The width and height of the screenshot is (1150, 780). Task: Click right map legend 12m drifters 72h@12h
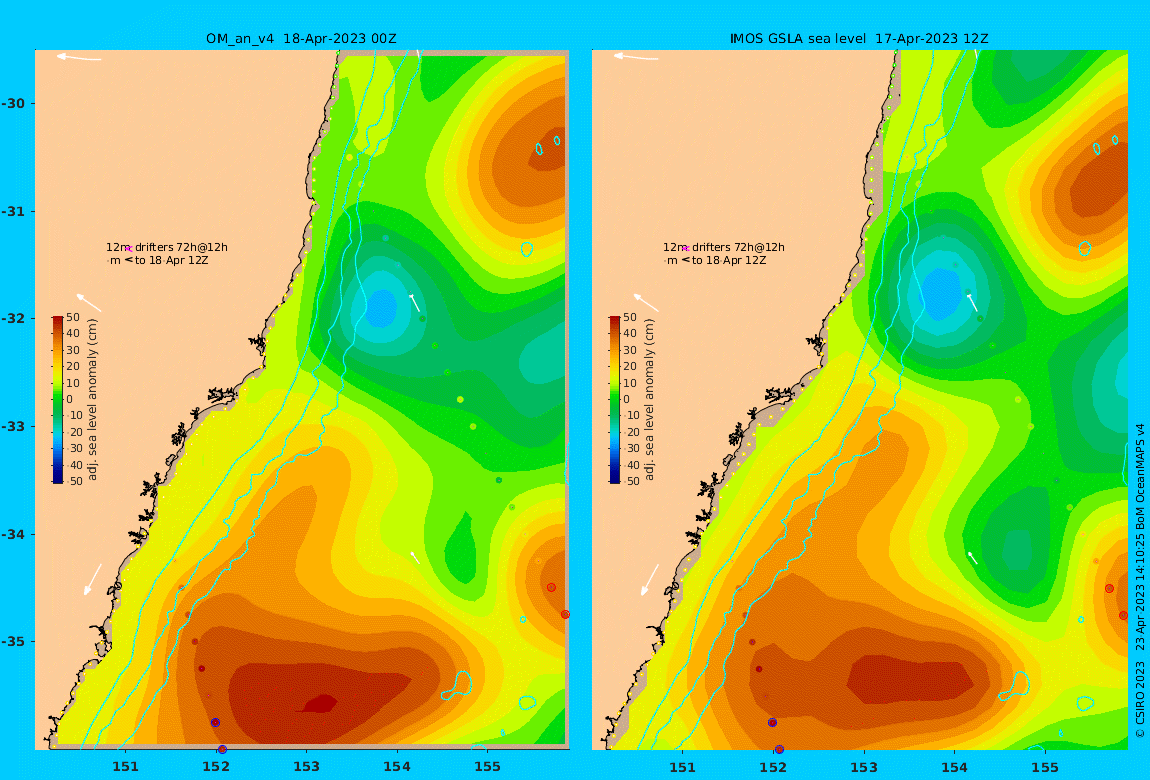pos(724,247)
